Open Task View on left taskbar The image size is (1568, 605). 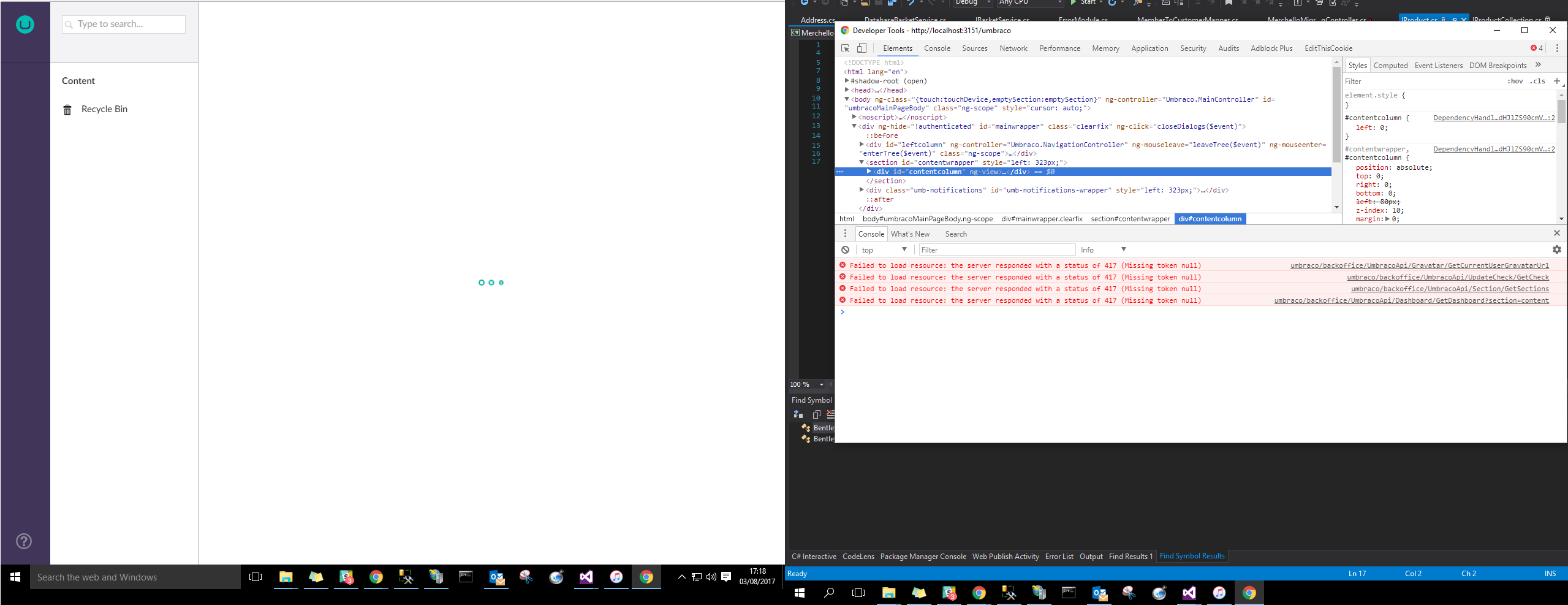(x=256, y=577)
